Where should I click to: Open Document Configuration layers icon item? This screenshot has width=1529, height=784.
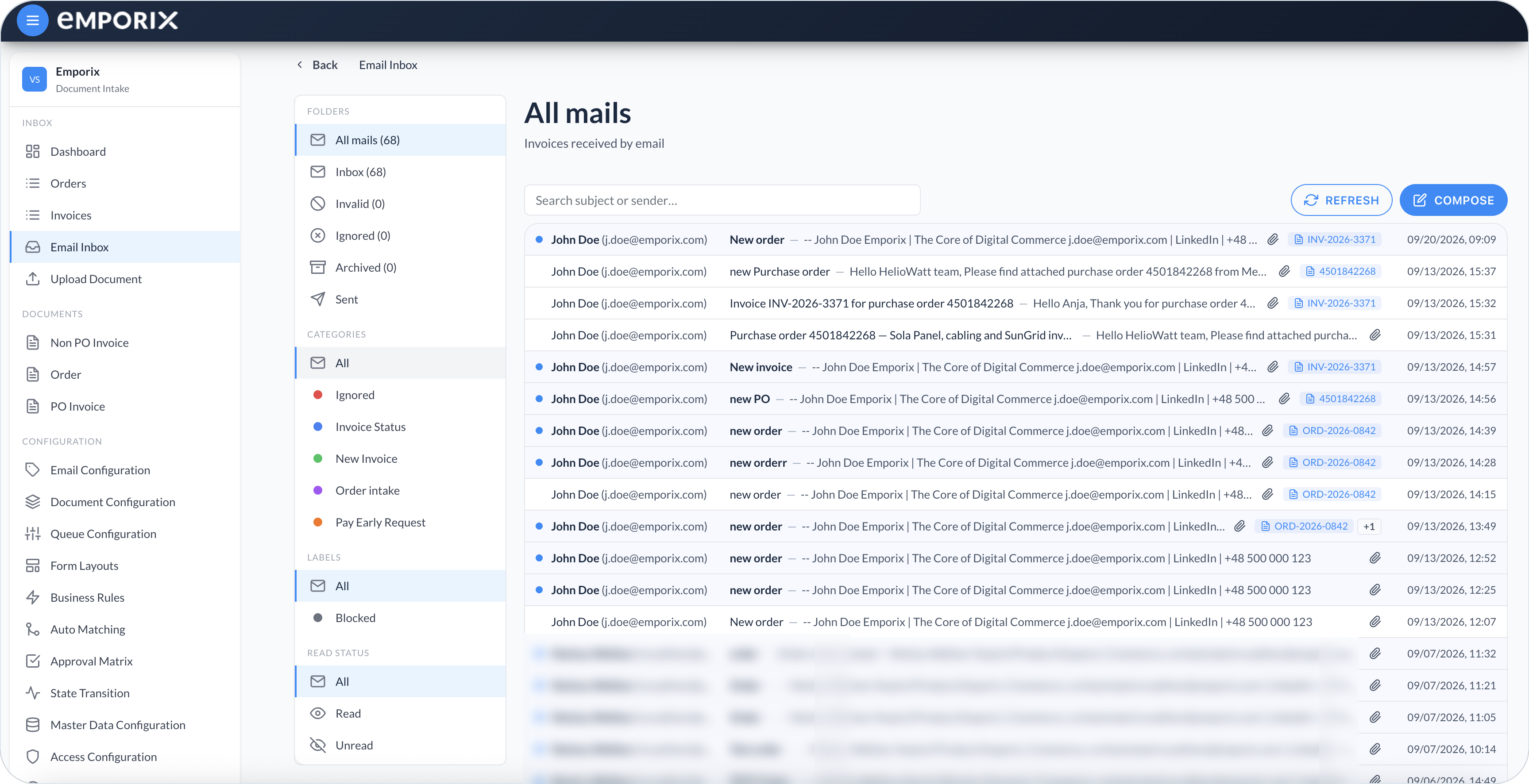click(x=125, y=502)
